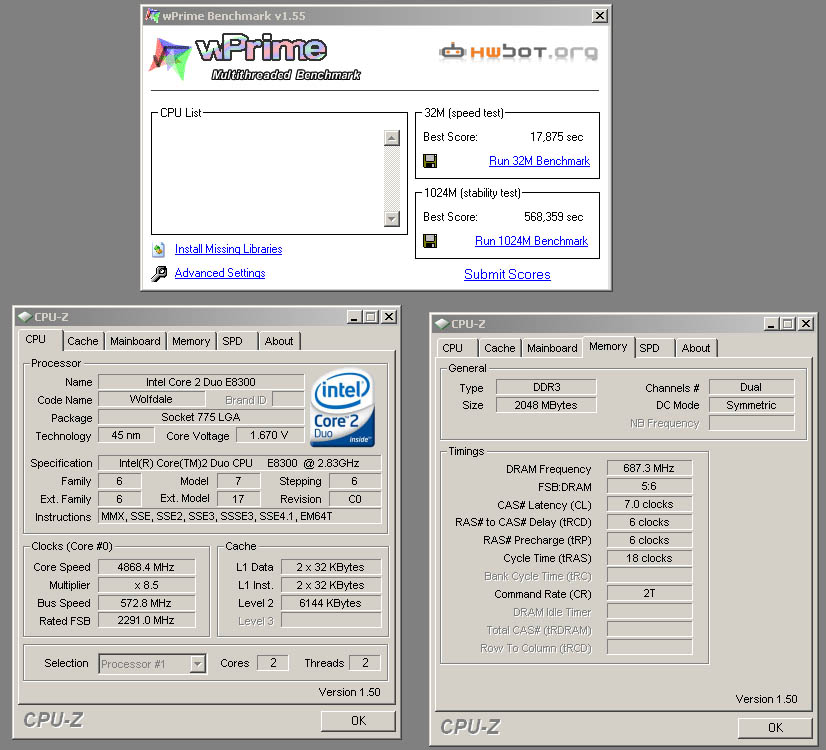Click the floppy save icon for the 1024M score
This screenshot has width=826, height=750.
tap(430, 241)
